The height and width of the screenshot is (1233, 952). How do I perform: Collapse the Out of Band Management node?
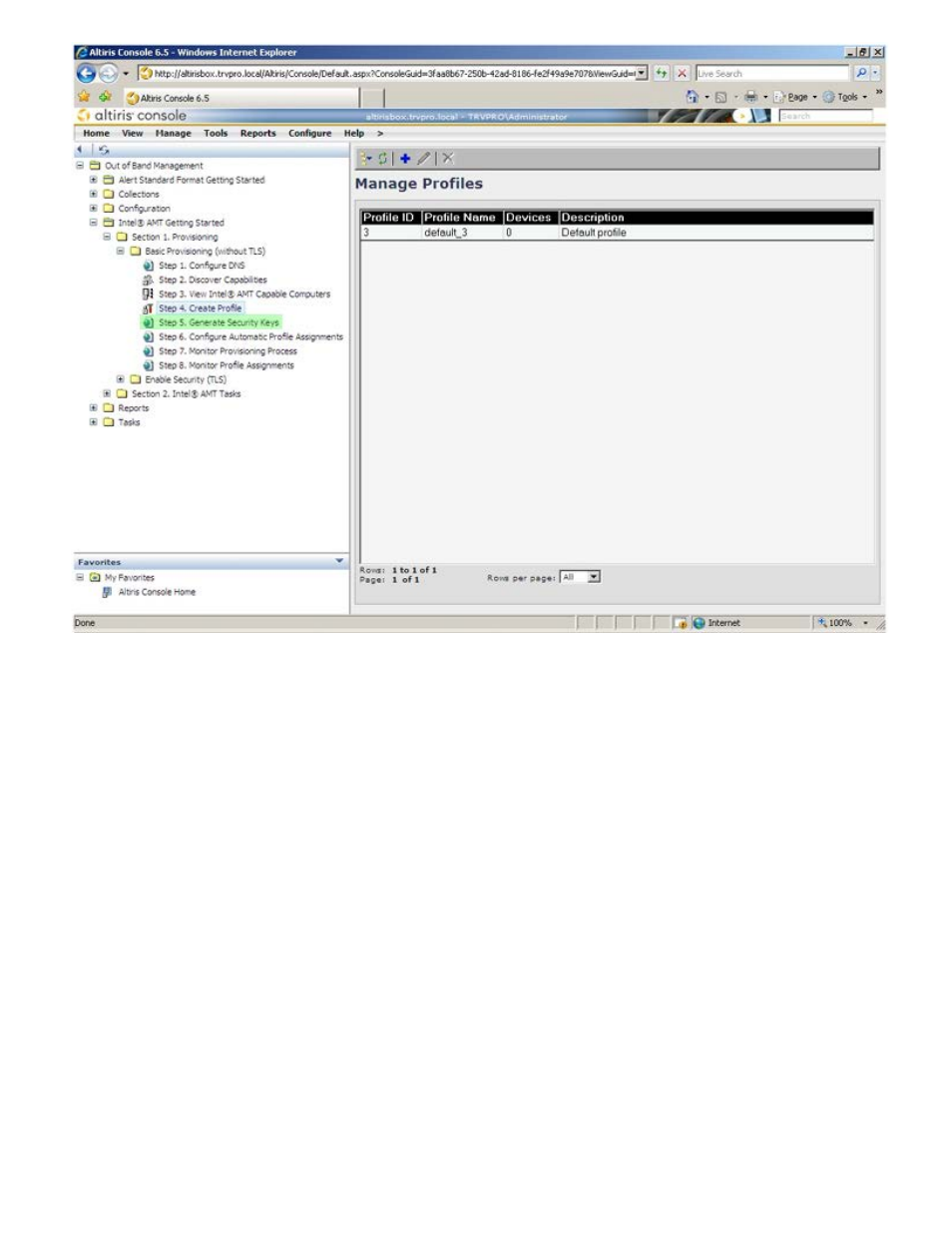(81, 166)
